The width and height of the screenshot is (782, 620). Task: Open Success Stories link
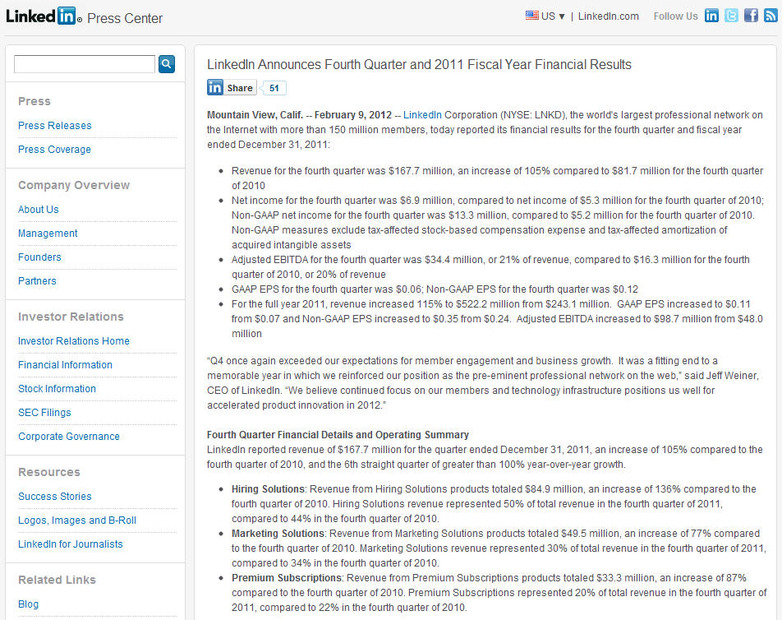pyautogui.click(x=55, y=496)
